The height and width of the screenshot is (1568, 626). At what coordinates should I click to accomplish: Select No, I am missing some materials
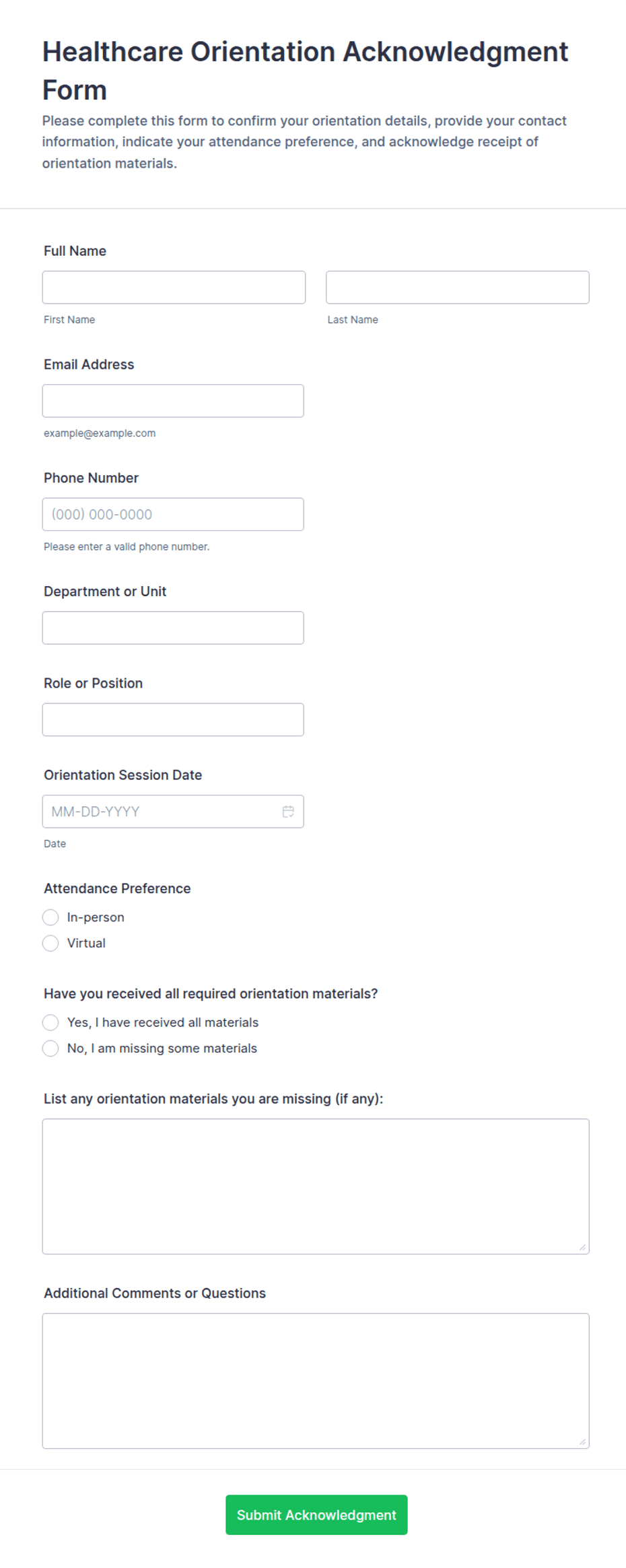50,1048
